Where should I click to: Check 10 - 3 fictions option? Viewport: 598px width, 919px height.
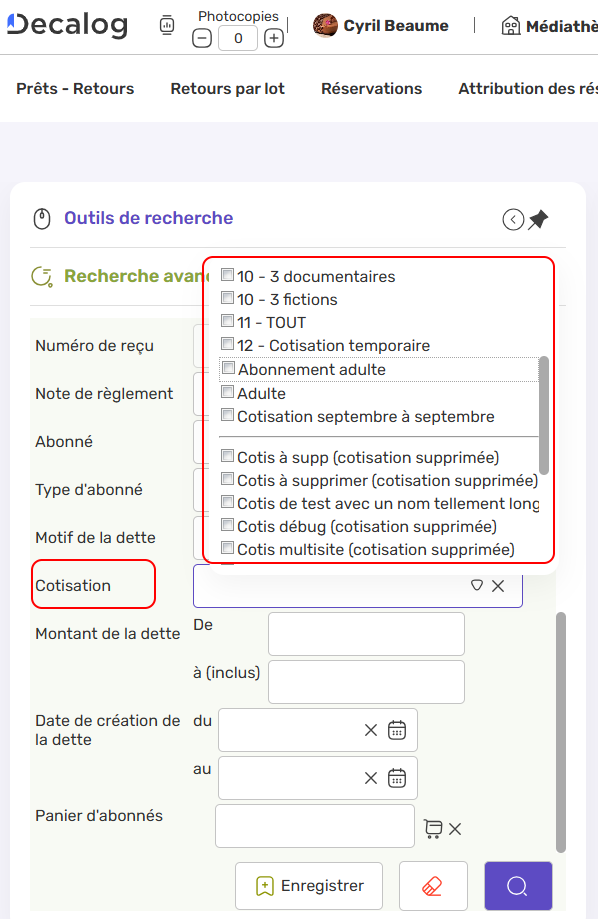click(x=227, y=298)
